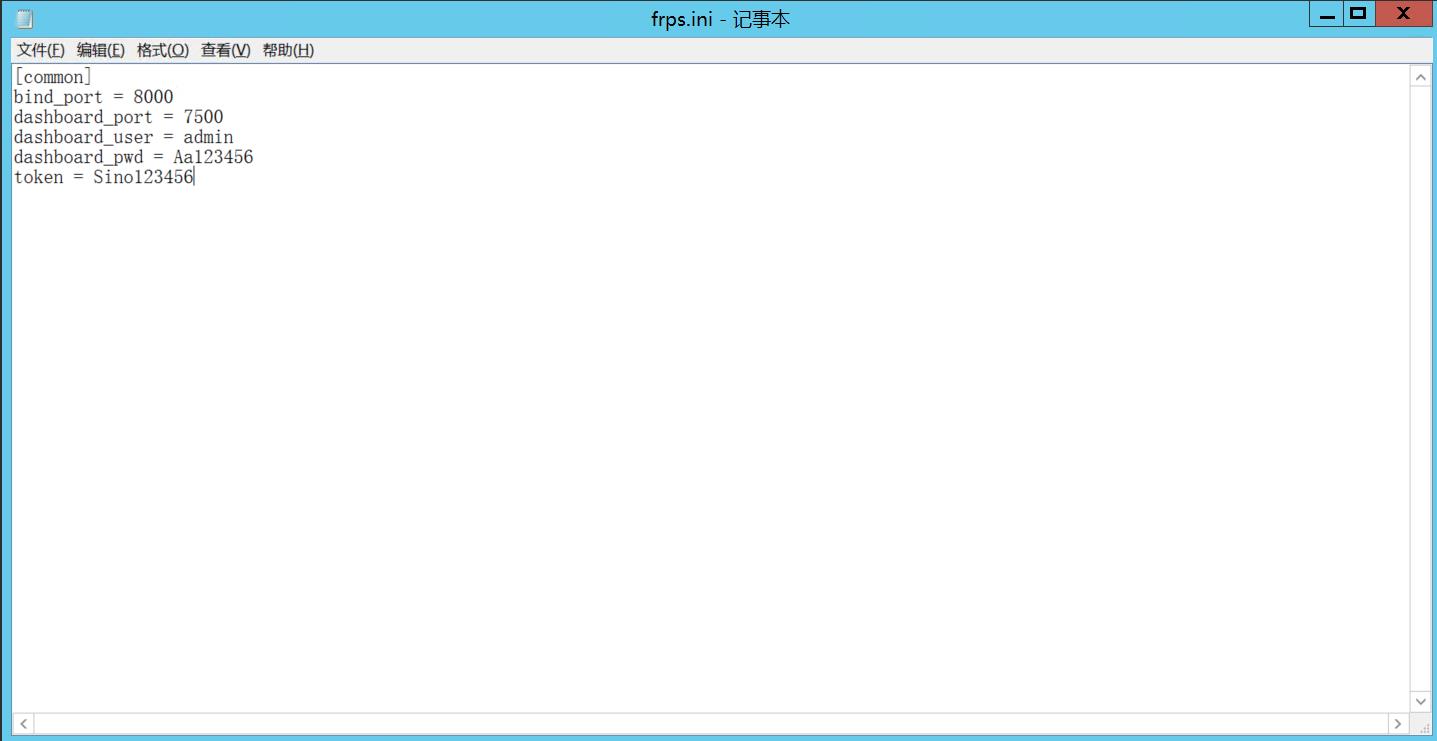The image size is (1437, 741).
Task: Click the vertical scrollbar up arrow
Action: [1420, 76]
